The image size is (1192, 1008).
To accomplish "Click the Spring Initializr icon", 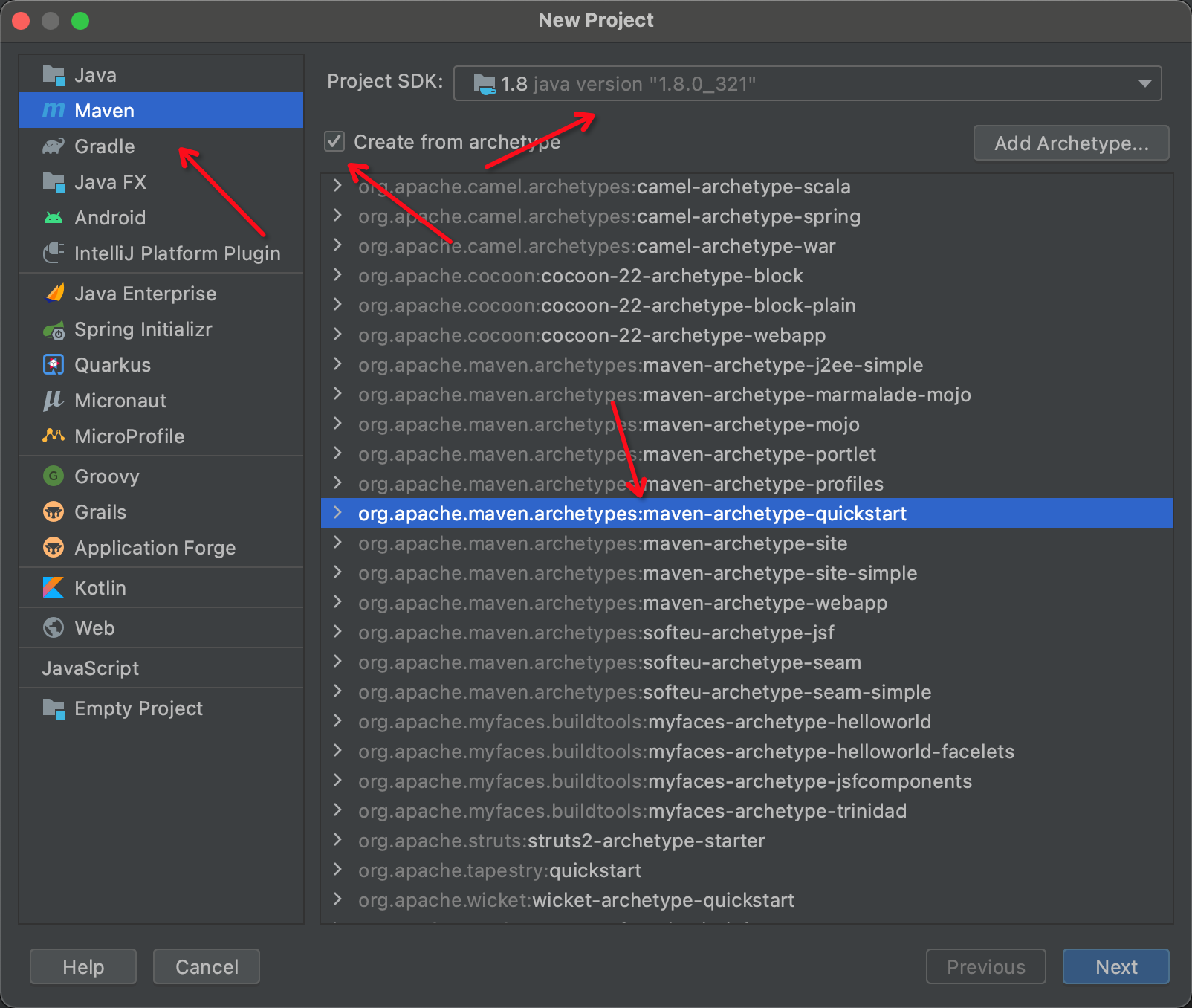I will pos(54,329).
